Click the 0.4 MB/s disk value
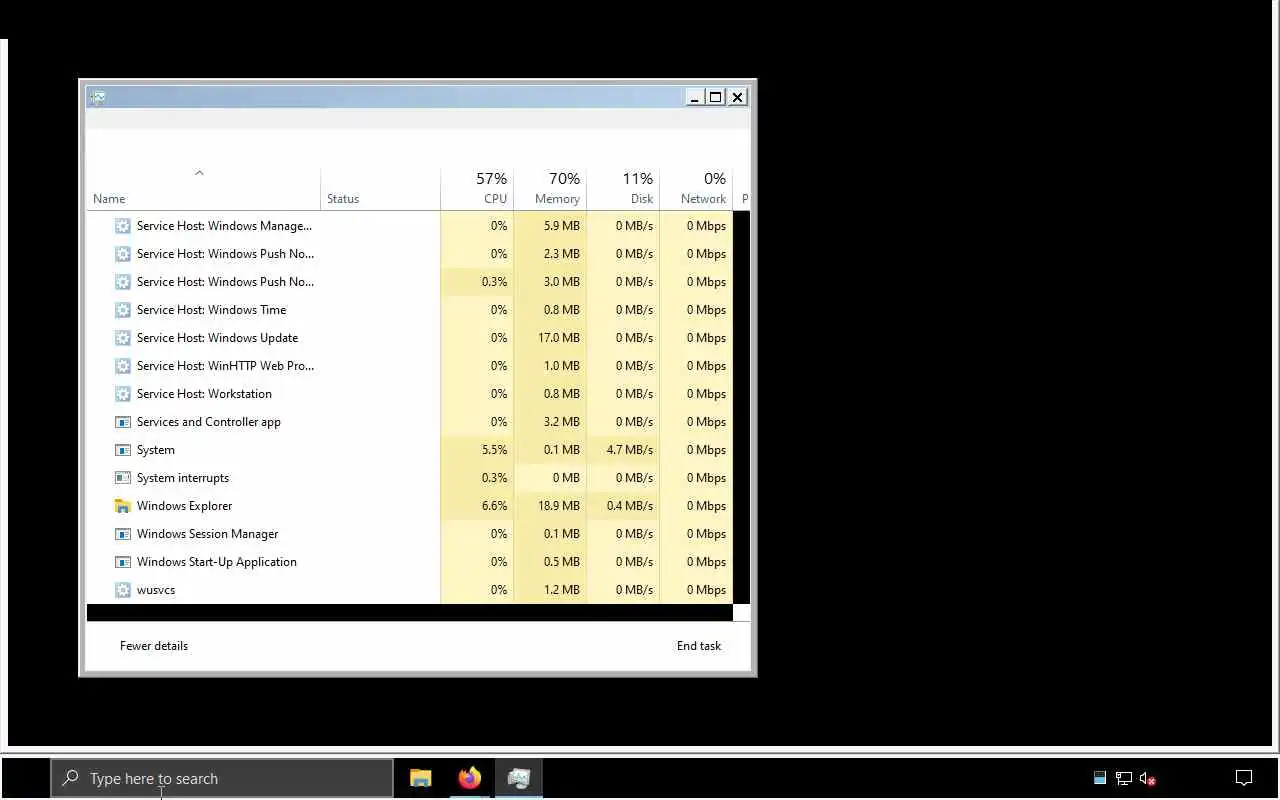 click(630, 506)
